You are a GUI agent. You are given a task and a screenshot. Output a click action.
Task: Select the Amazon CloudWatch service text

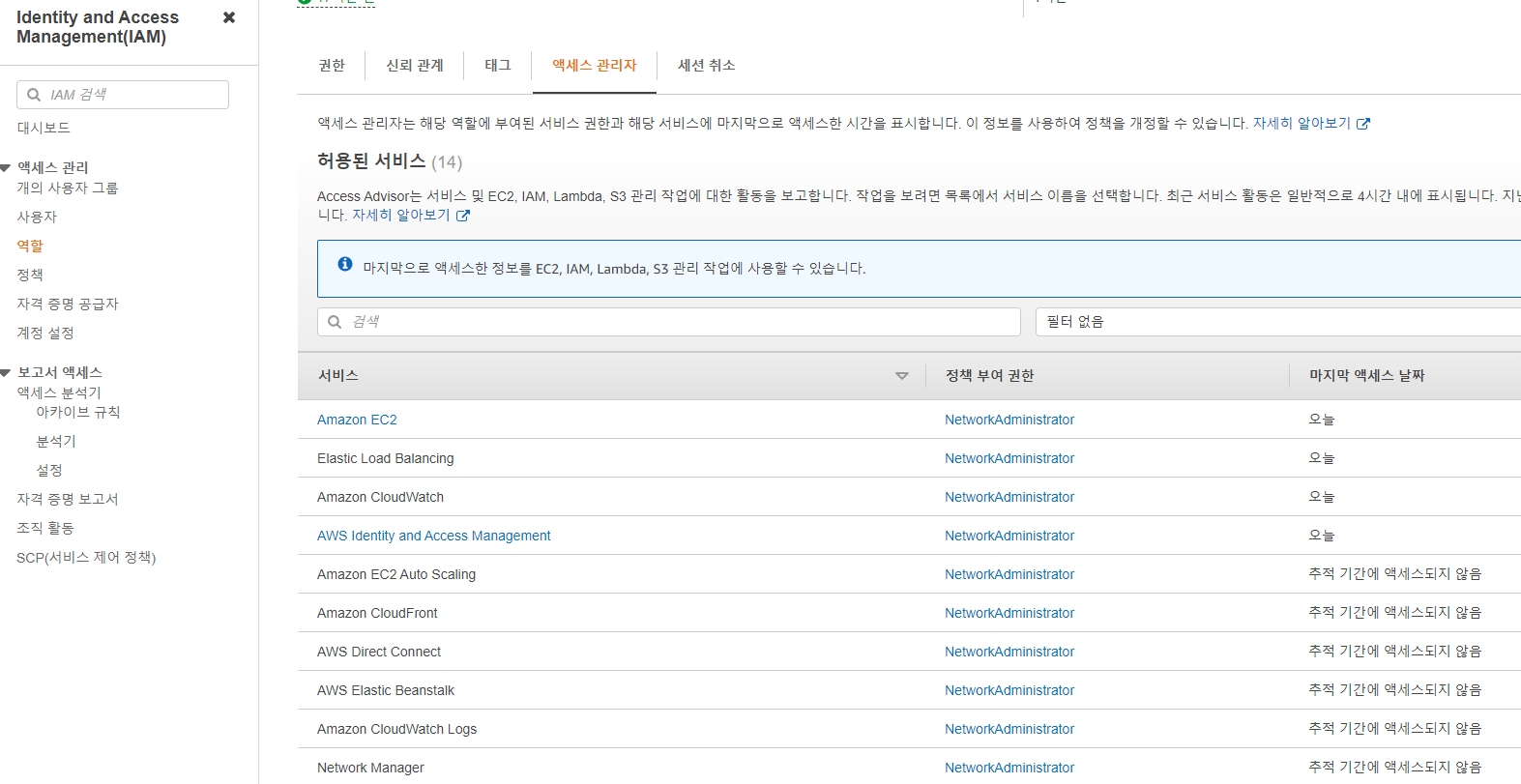[381, 497]
